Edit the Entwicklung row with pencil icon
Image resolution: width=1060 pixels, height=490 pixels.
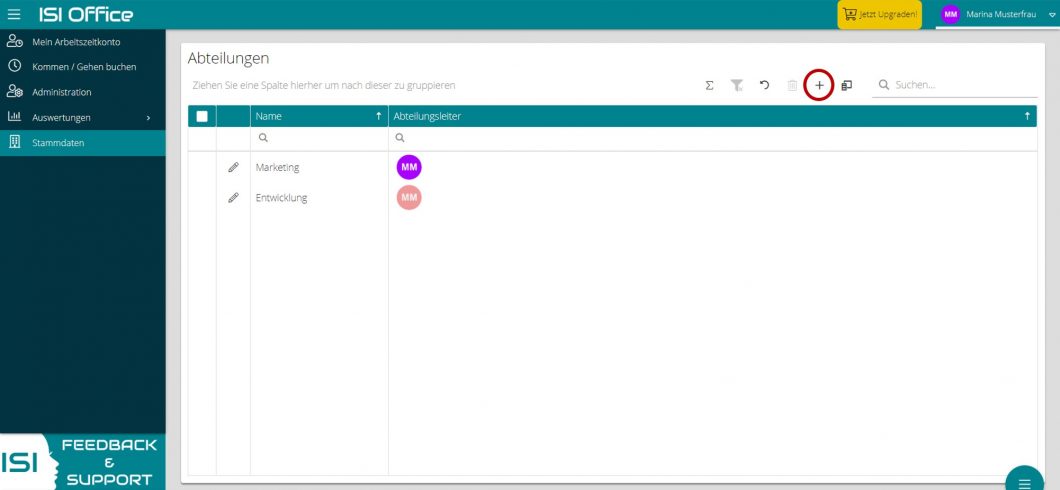click(233, 198)
